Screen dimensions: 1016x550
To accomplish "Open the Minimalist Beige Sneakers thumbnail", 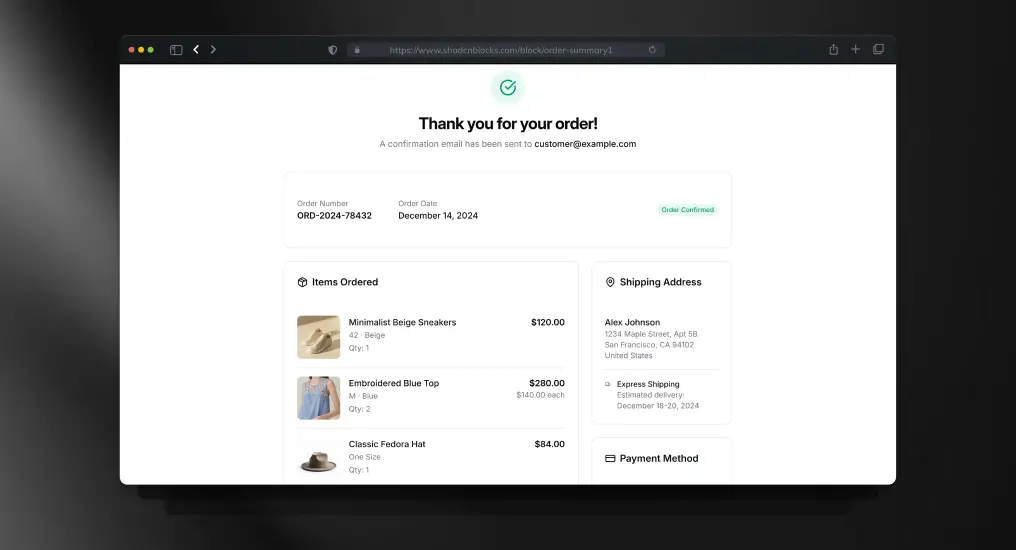I will (x=318, y=337).
